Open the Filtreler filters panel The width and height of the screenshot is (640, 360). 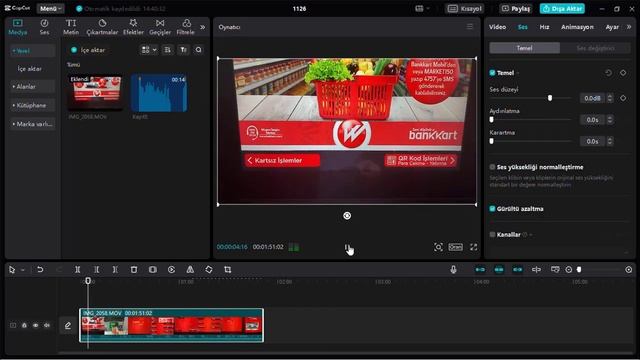pyautogui.click(x=186, y=27)
